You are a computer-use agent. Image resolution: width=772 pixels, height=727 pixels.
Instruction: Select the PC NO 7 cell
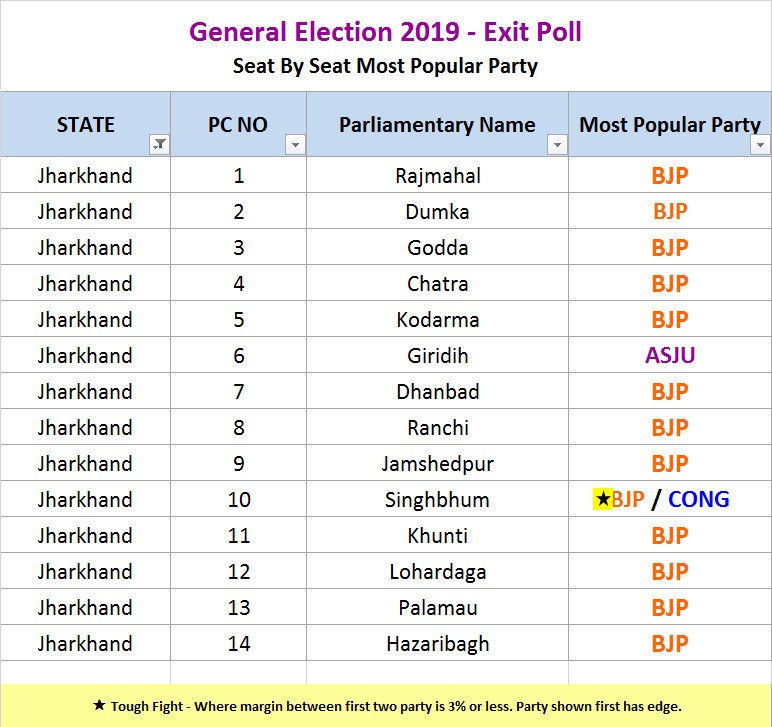tap(238, 391)
